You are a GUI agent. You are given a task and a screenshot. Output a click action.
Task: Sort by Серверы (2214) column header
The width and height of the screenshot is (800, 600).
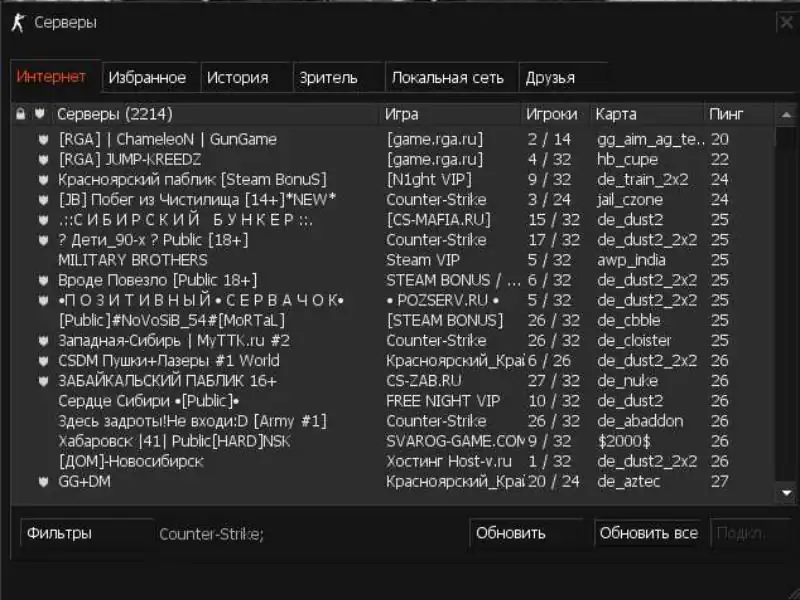click(215, 114)
